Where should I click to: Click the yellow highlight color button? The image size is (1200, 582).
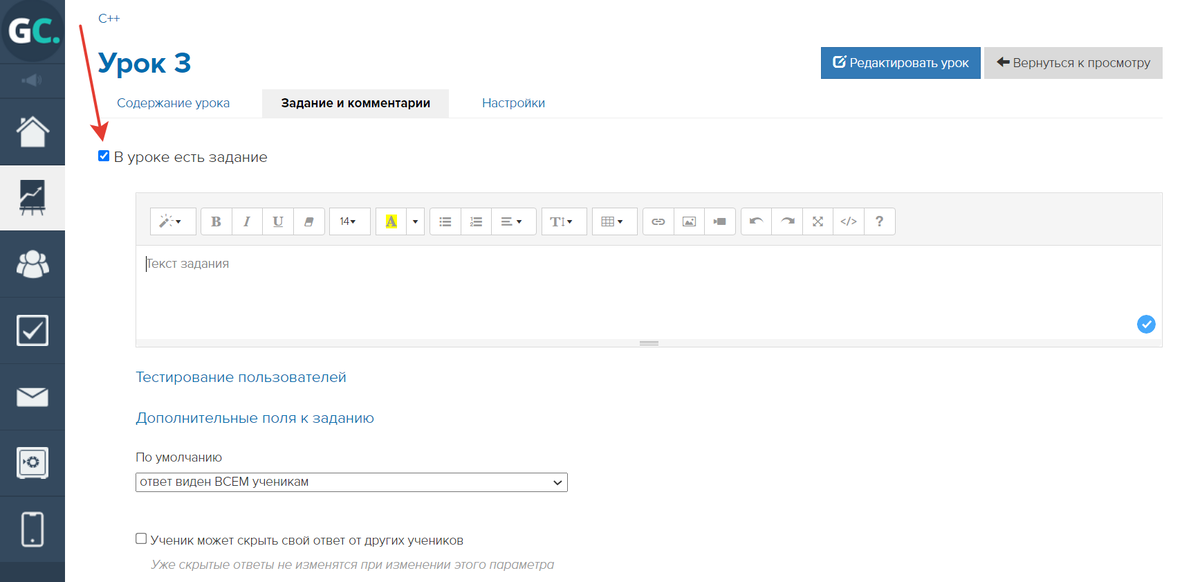[390, 222]
